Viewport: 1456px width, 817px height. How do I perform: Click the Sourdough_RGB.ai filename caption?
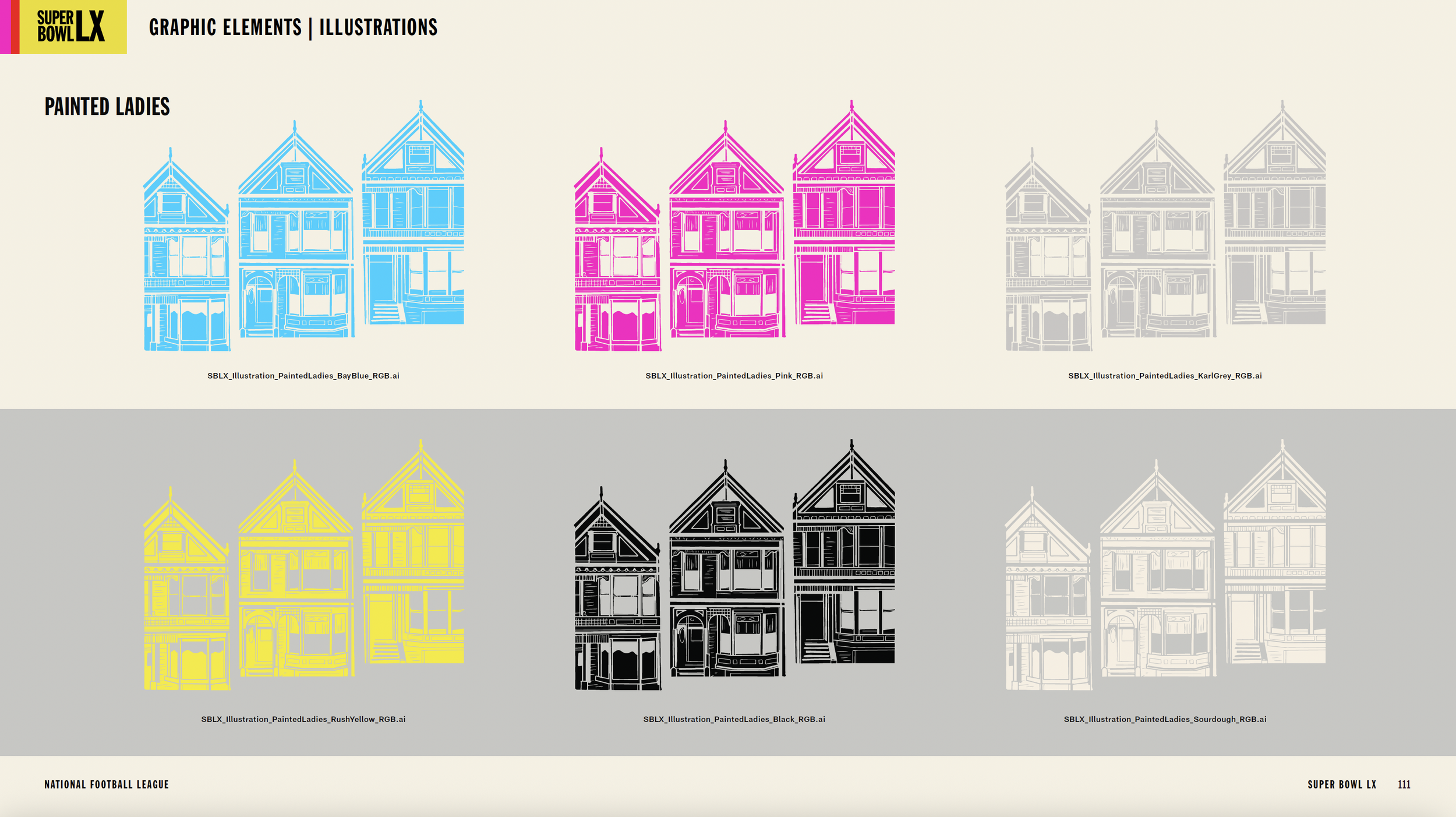[1165, 719]
